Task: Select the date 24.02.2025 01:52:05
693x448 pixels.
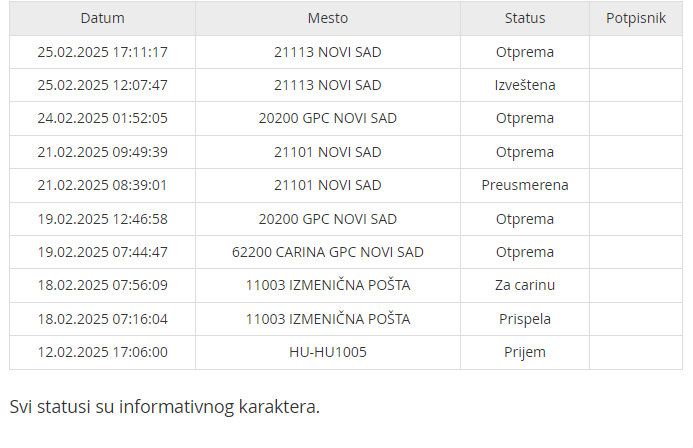Action: pos(102,118)
